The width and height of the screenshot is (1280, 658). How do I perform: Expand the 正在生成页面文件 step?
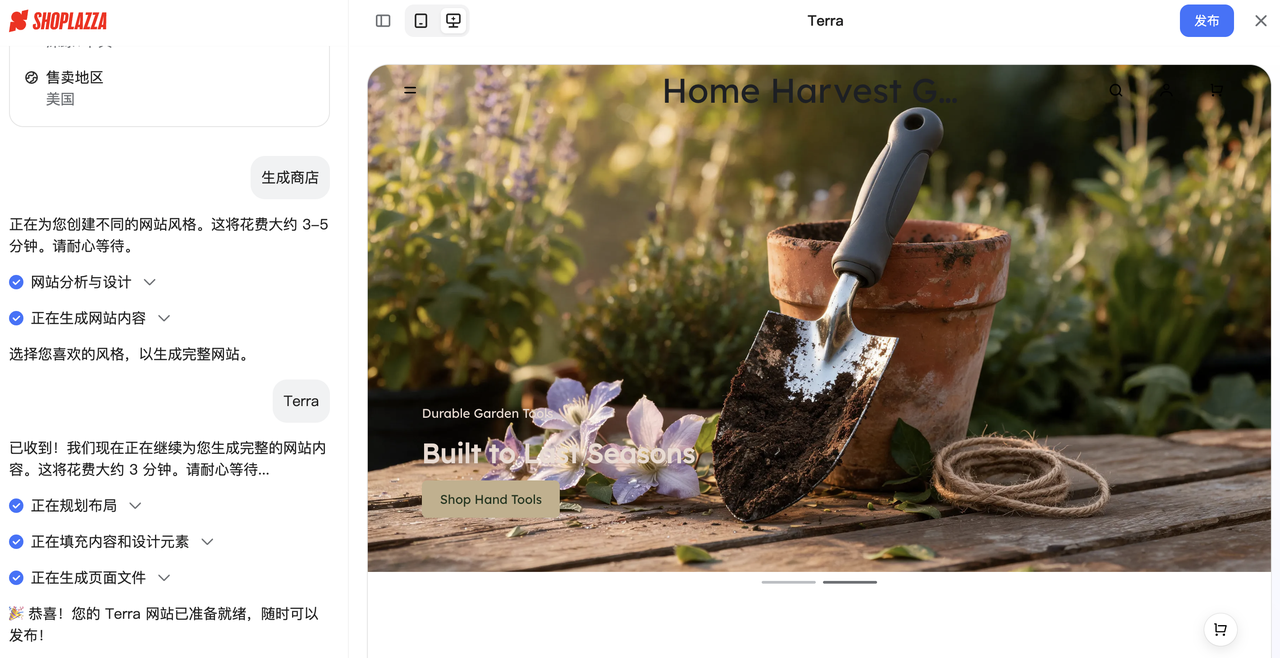[x=164, y=578]
